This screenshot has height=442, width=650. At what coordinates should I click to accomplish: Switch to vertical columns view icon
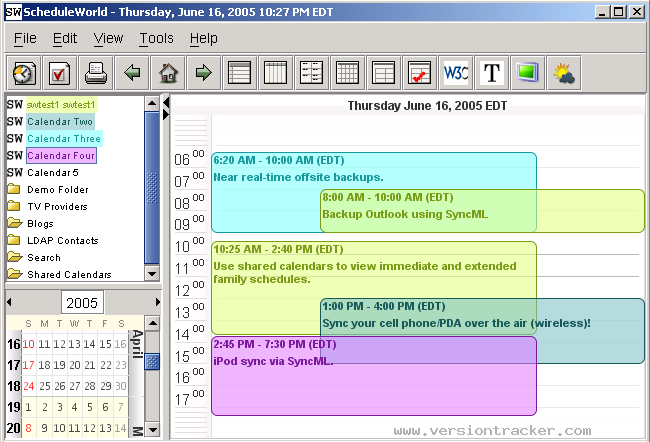coord(275,73)
